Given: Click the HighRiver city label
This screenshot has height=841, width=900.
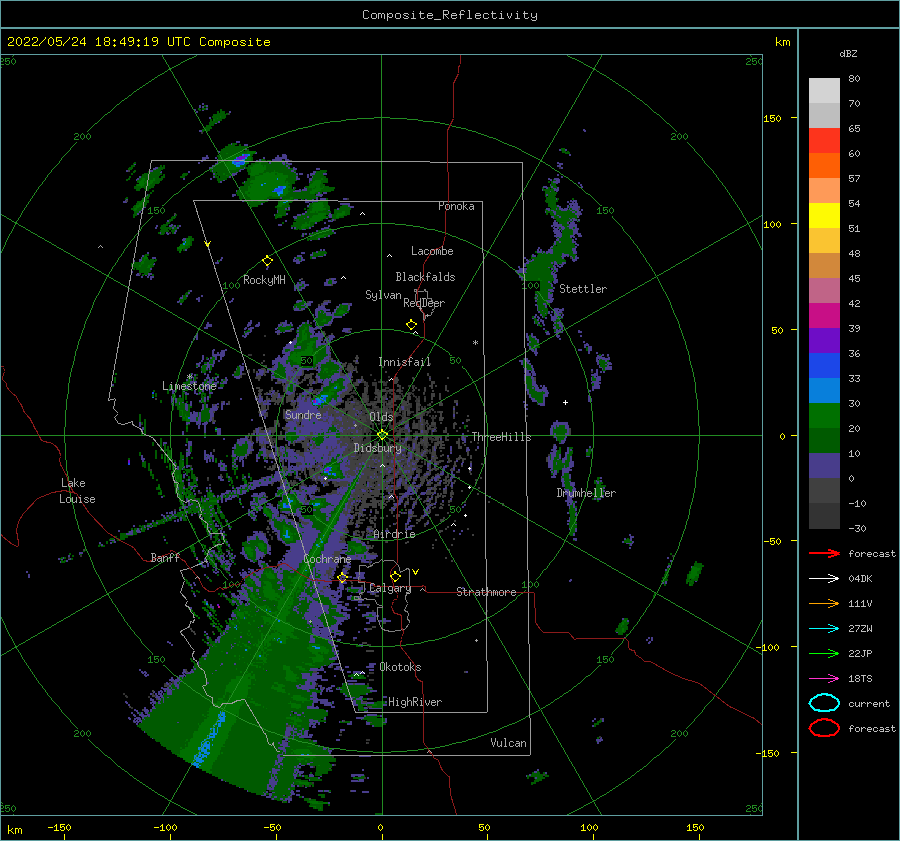Looking at the screenshot, I should pos(415,702).
